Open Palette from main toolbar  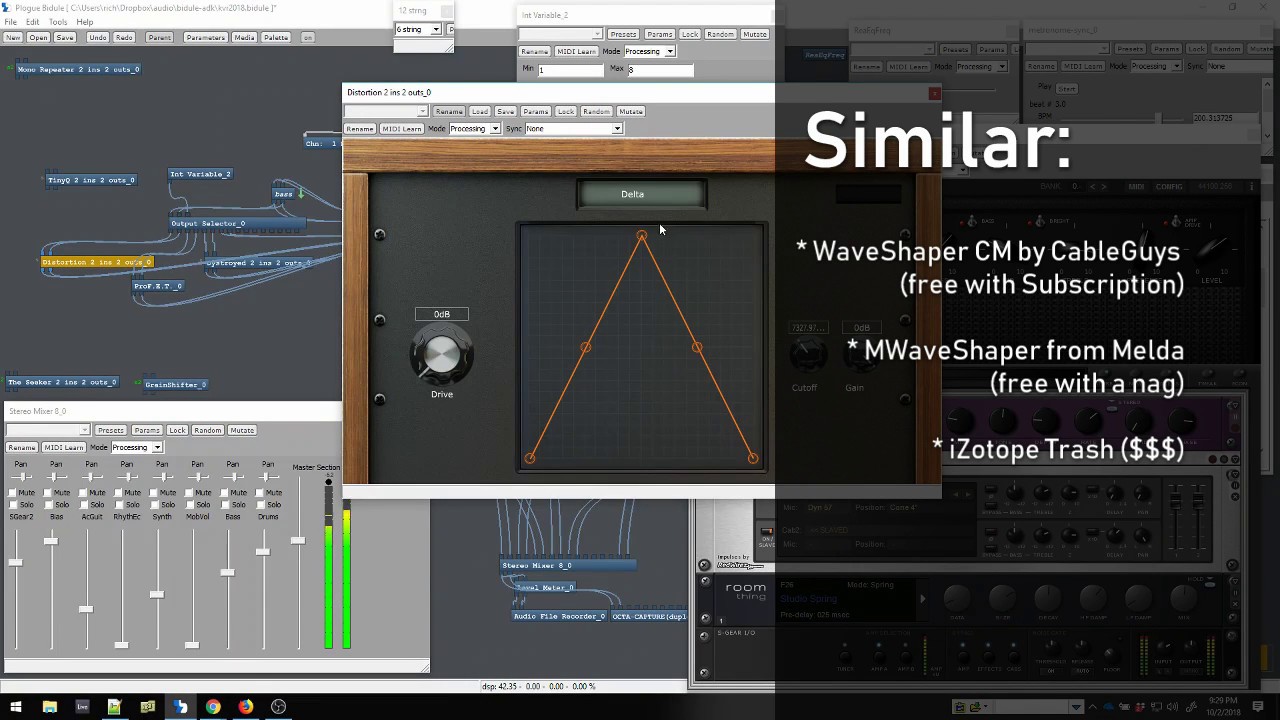pyautogui.click(x=276, y=38)
